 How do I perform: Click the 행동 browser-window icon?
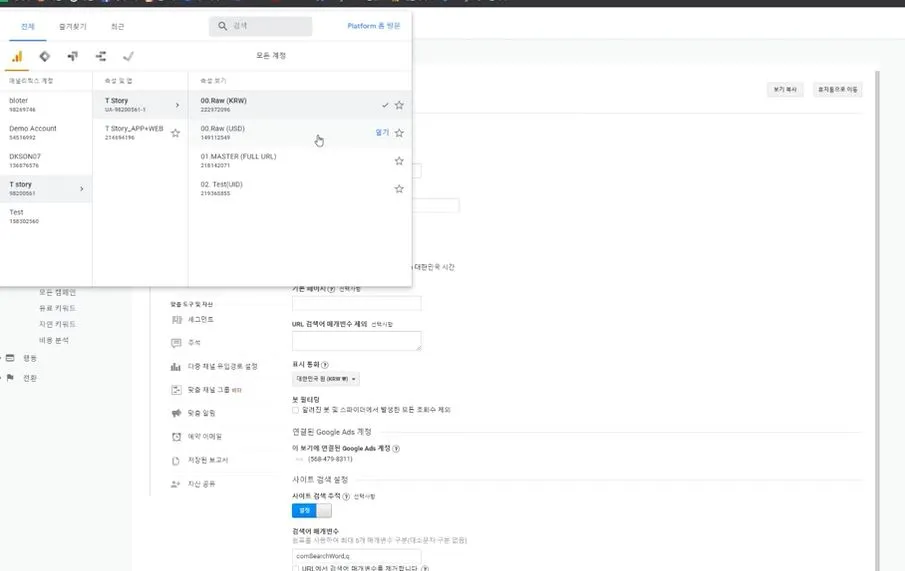10,358
